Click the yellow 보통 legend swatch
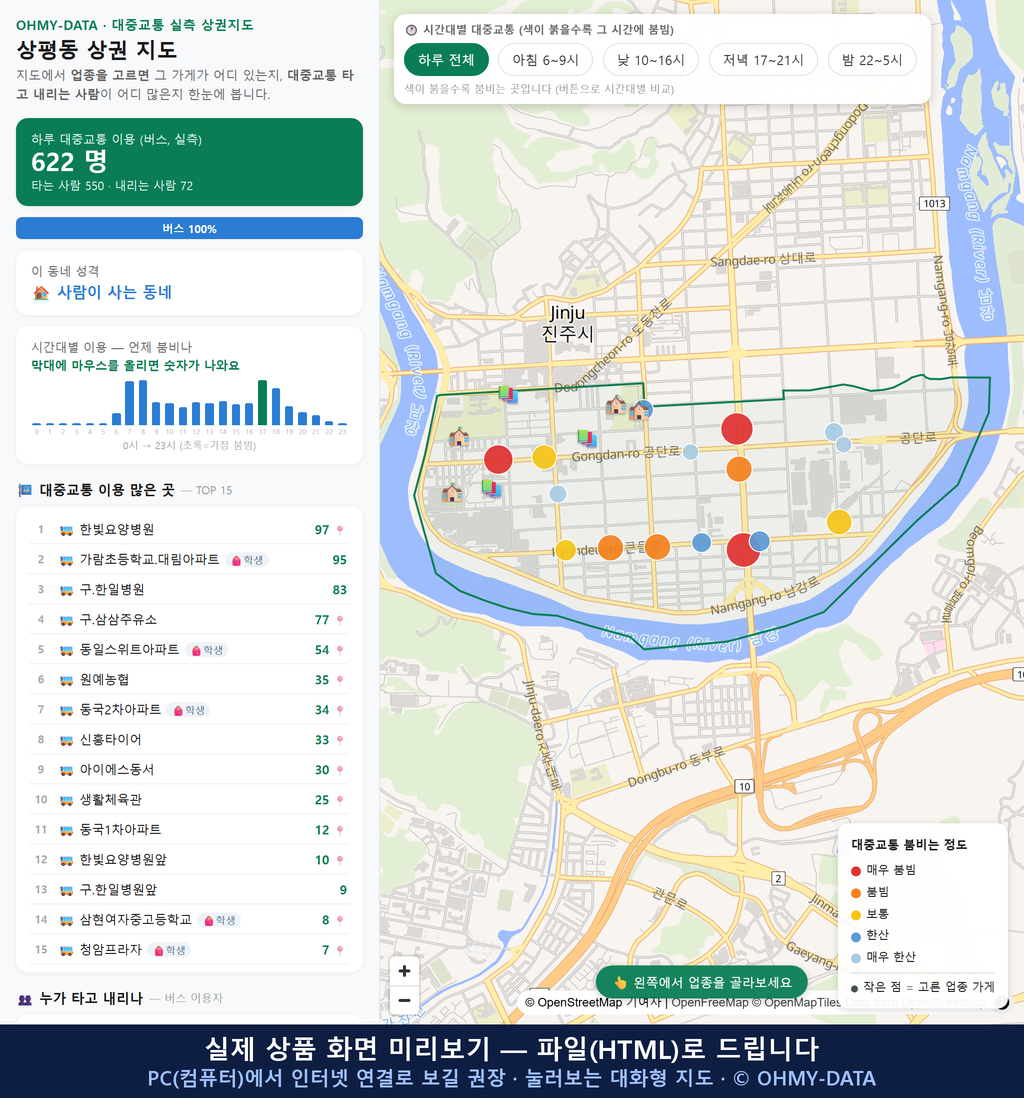The height and width of the screenshot is (1098, 1024). (855, 915)
